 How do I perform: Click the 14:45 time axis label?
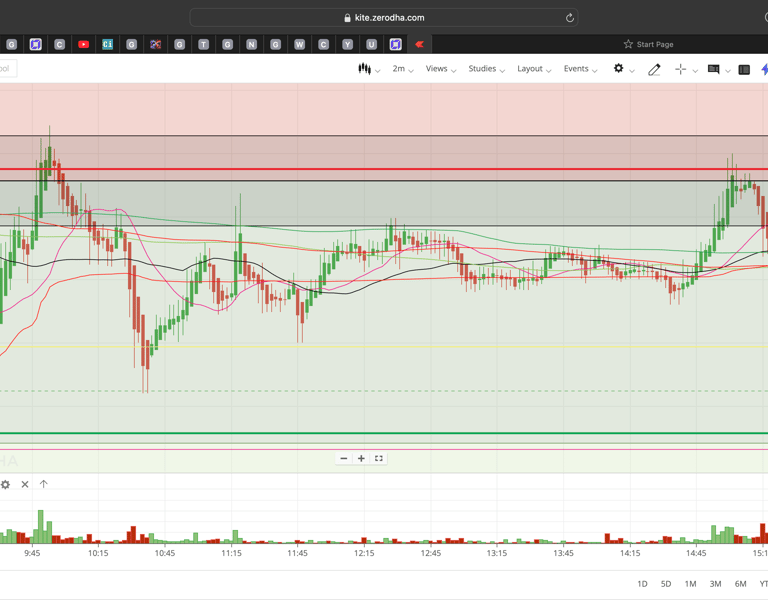pos(696,553)
